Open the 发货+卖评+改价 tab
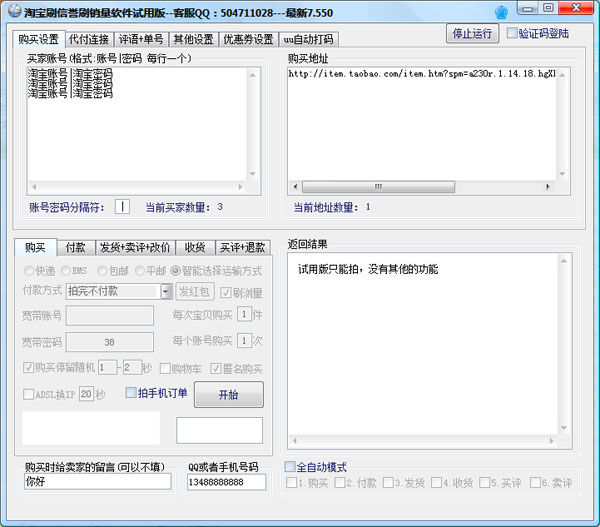 (x=135, y=248)
